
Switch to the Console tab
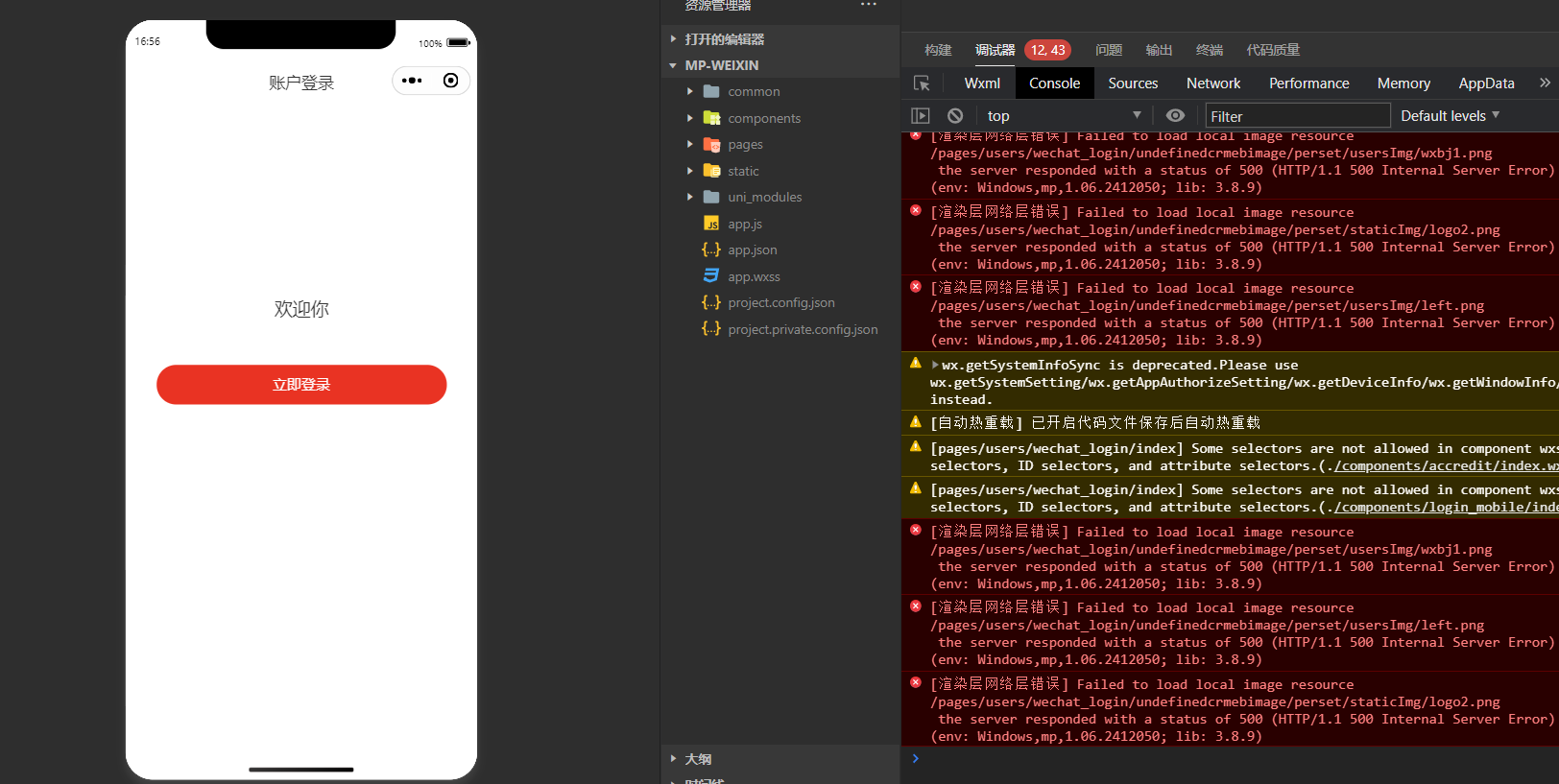click(x=1054, y=83)
